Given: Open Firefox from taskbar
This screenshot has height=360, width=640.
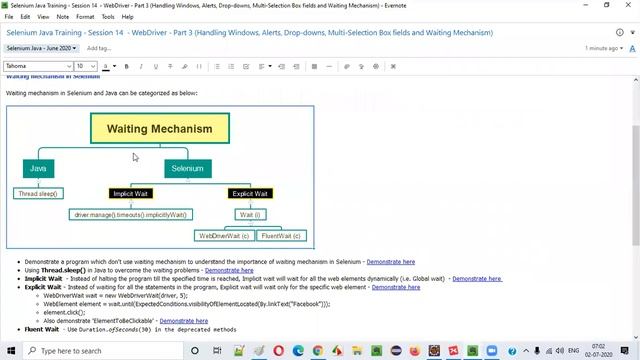Looking at the screenshot, I should pyautogui.click(x=414, y=351).
